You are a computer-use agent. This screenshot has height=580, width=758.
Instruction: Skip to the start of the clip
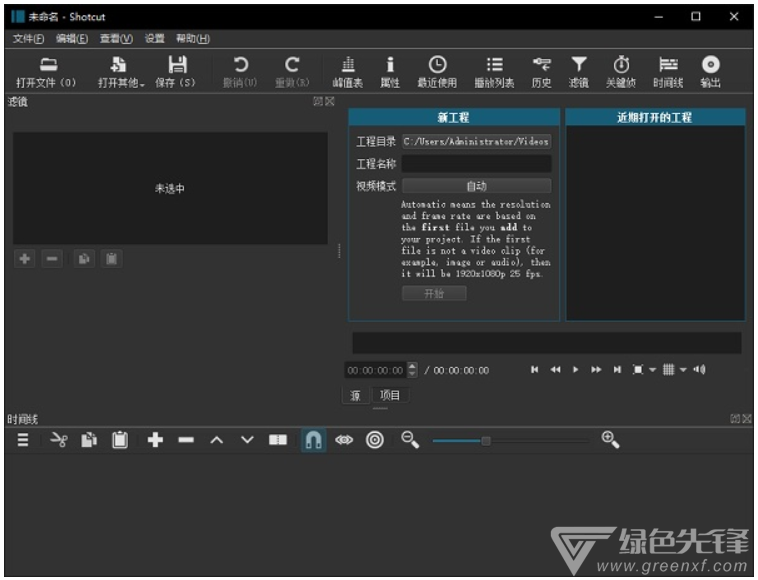click(535, 370)
